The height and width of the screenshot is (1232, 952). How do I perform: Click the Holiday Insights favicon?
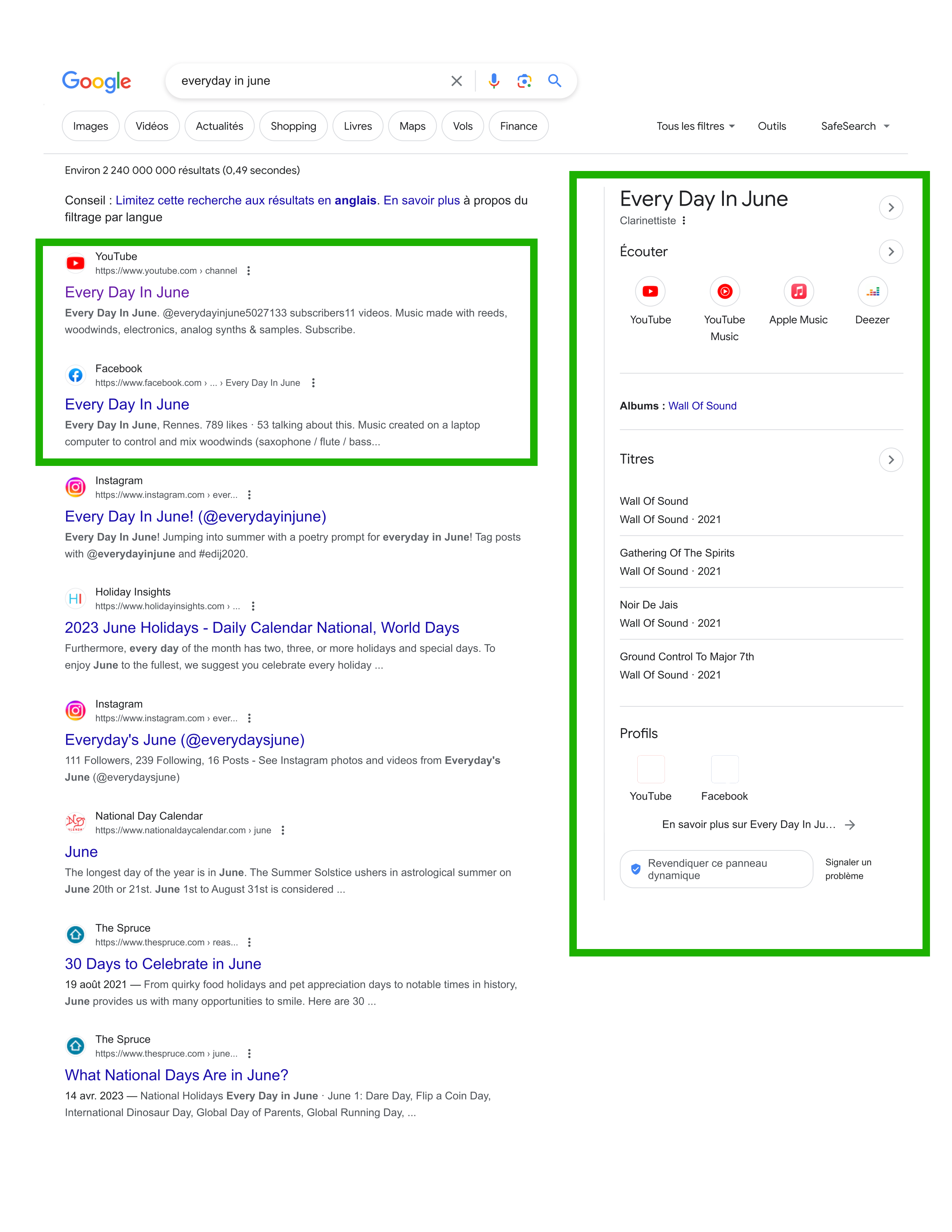click(75, 598)
